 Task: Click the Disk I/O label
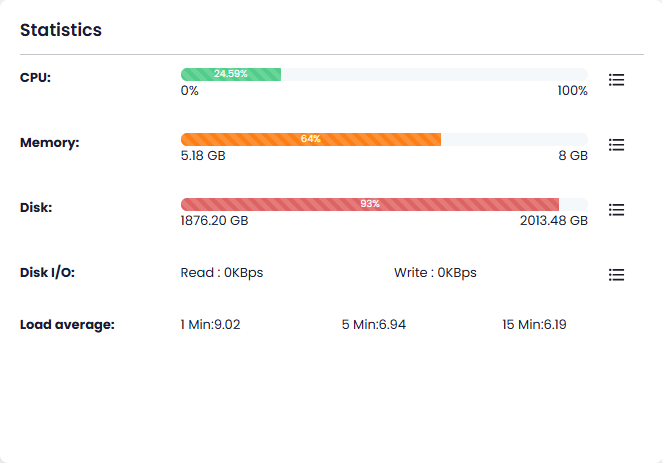tap(48, 272)
